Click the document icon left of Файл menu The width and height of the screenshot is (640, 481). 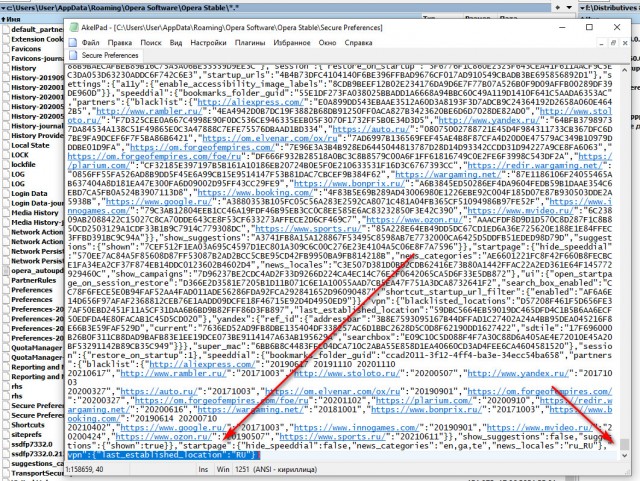73,42
